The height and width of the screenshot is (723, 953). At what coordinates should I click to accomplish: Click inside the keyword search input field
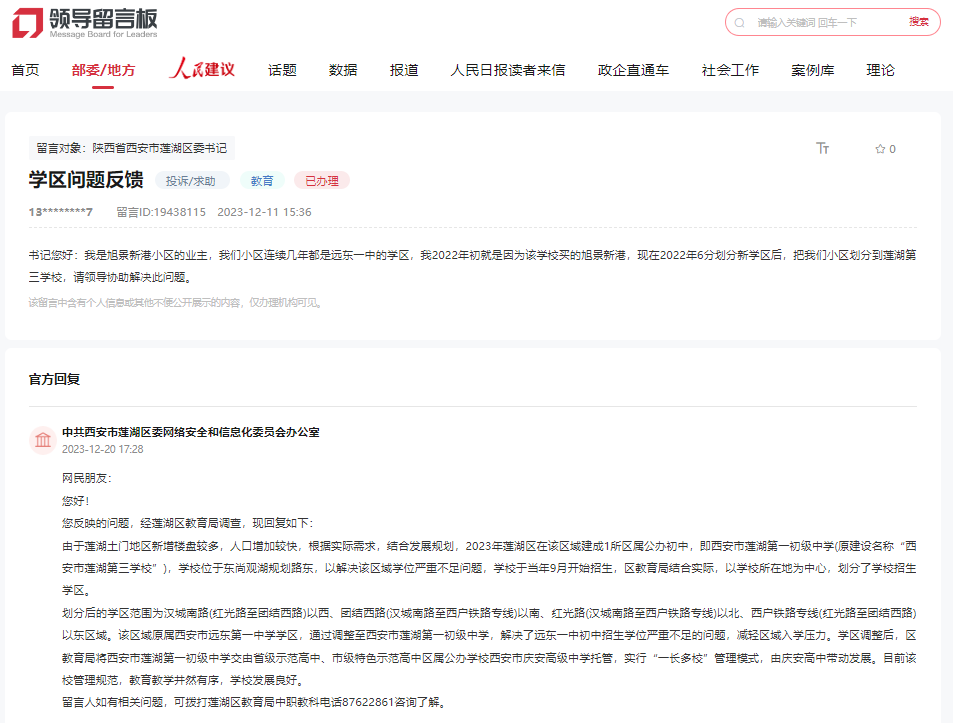click(x=820, y=22)
